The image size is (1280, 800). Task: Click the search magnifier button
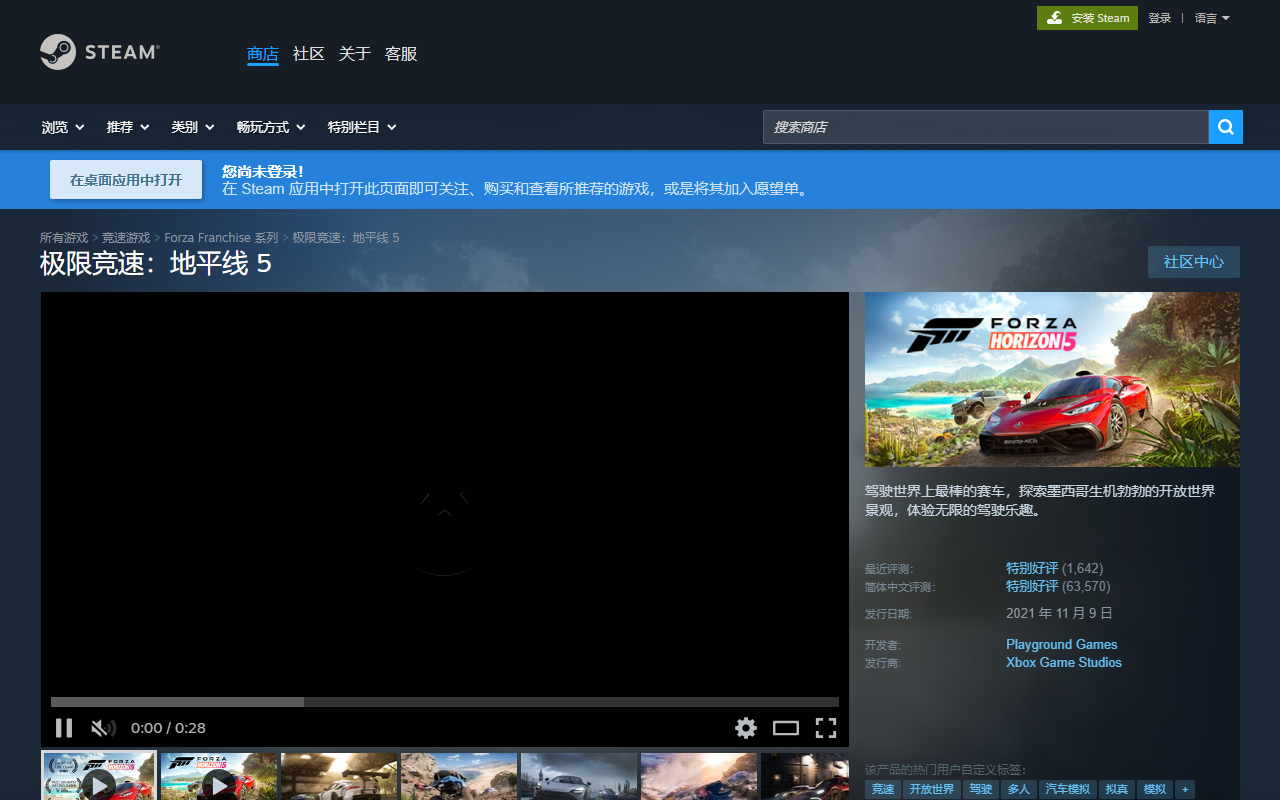coord(1226,127)
